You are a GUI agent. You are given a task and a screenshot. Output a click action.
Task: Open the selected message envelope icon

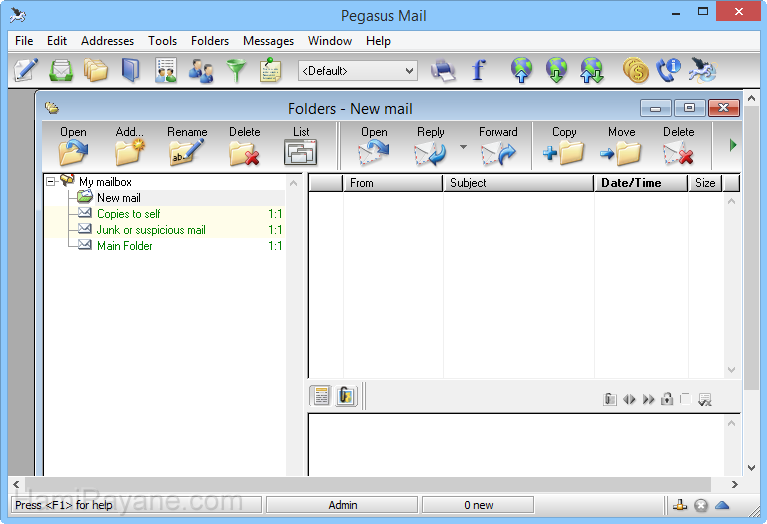pyautogui.click(x=374, y=146)
